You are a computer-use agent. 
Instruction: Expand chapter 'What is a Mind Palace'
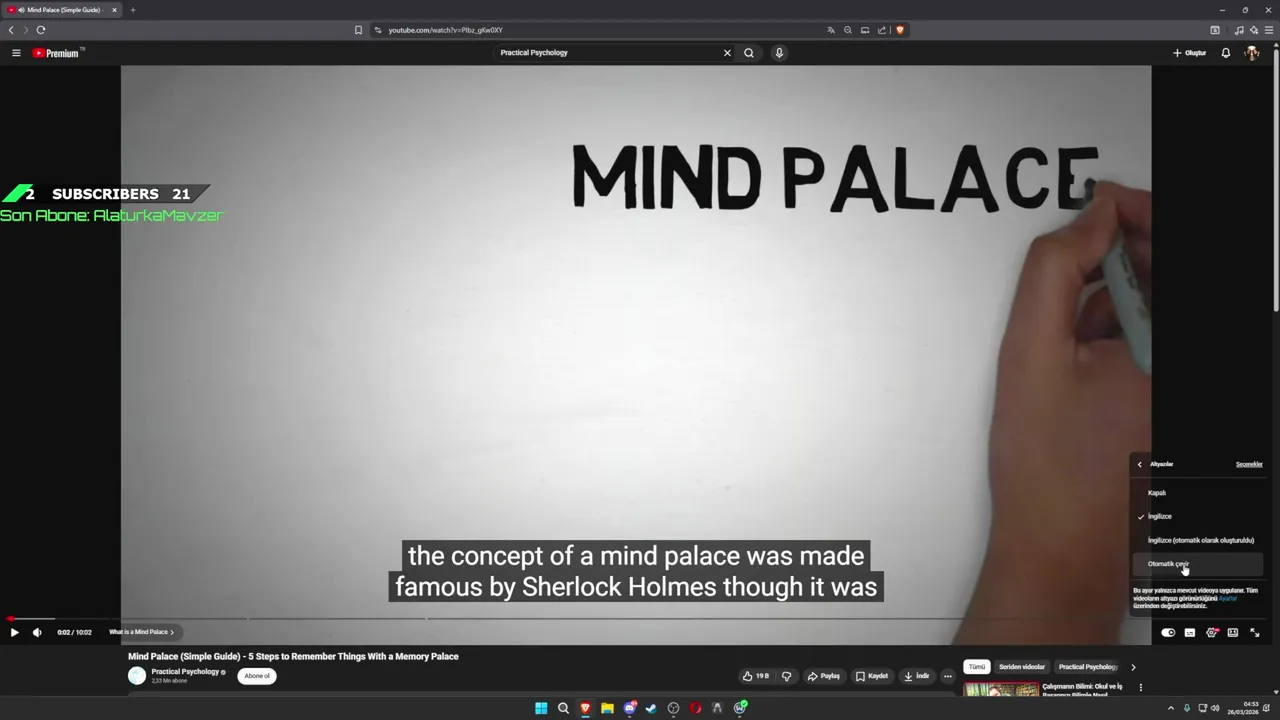141,632
